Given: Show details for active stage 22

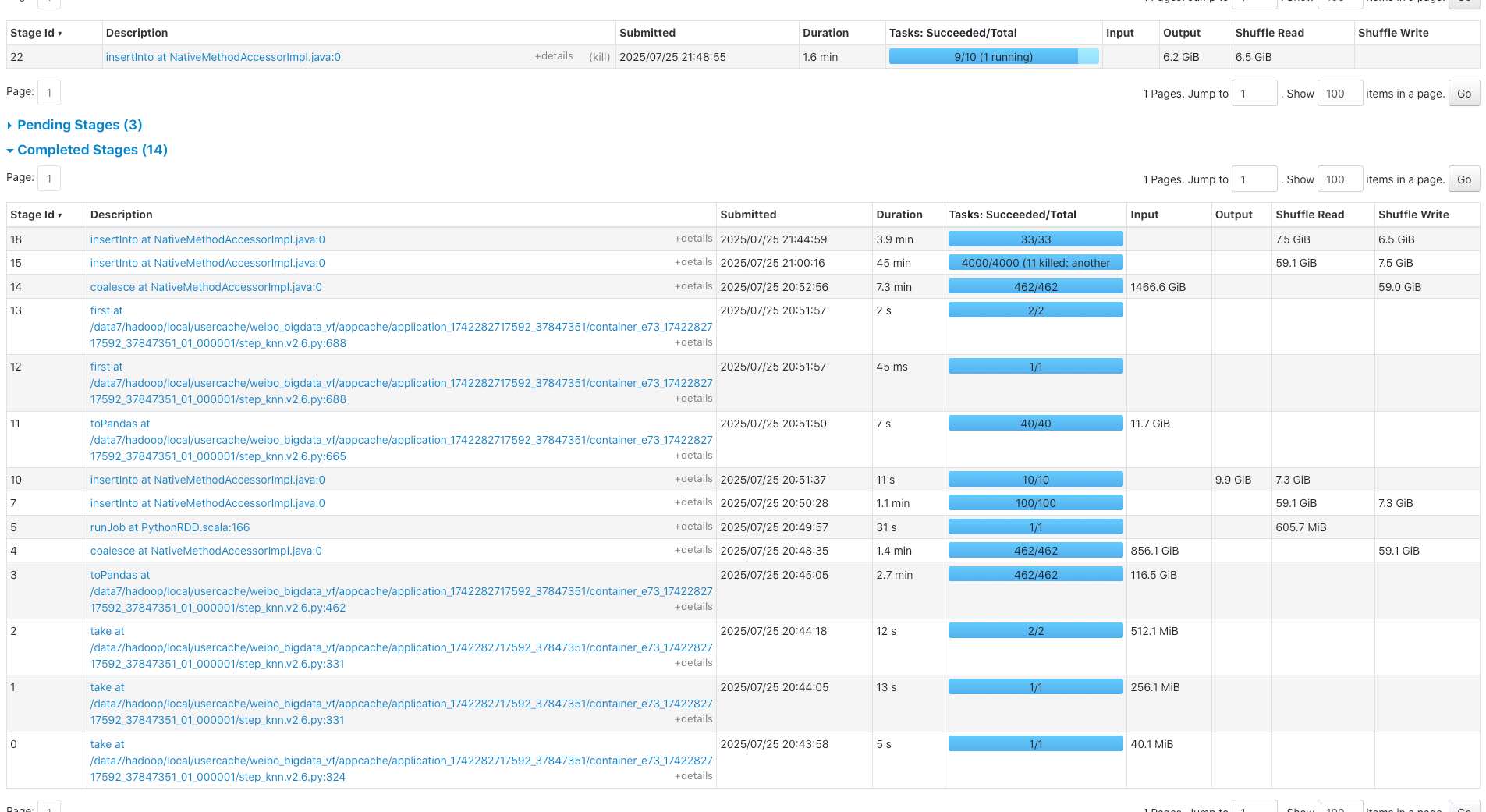Looking at the screenshot, I should coord(553,56).
